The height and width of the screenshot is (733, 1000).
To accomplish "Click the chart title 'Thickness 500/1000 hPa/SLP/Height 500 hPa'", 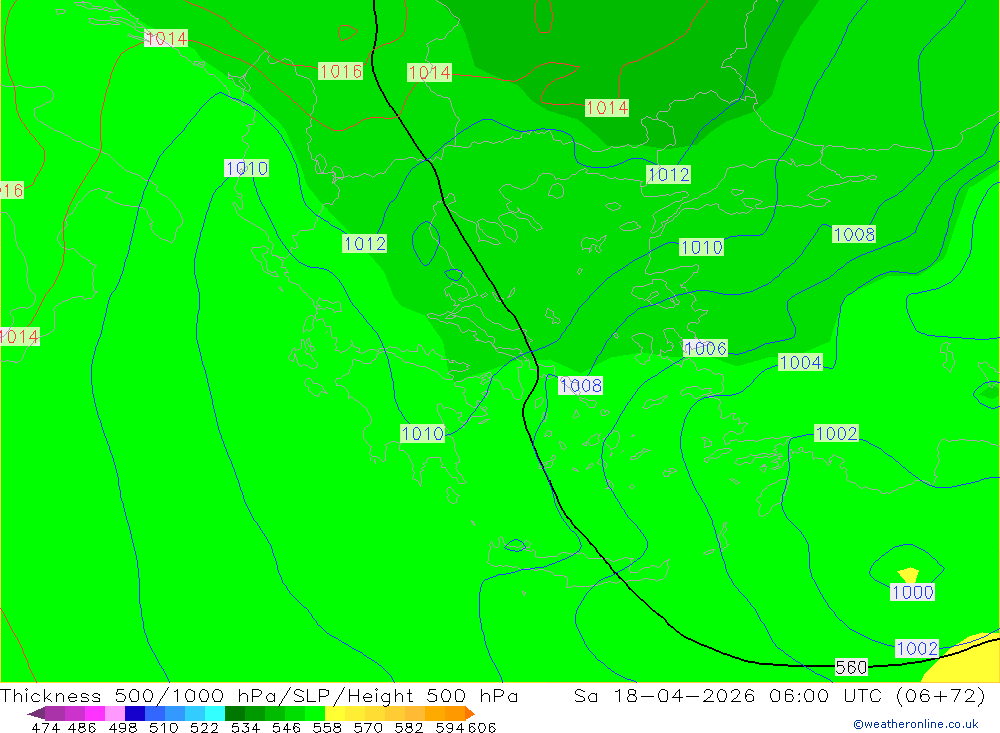I will point(259,695).
